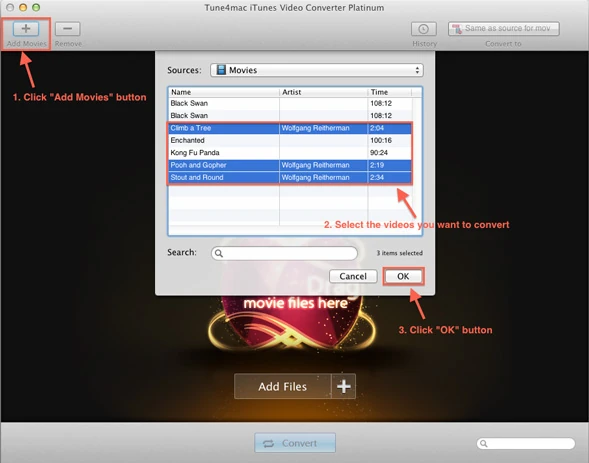The height and width of the screenshot is (463, 589).
Task: Click the yellow minimize window button
Action: coord(23,7)
